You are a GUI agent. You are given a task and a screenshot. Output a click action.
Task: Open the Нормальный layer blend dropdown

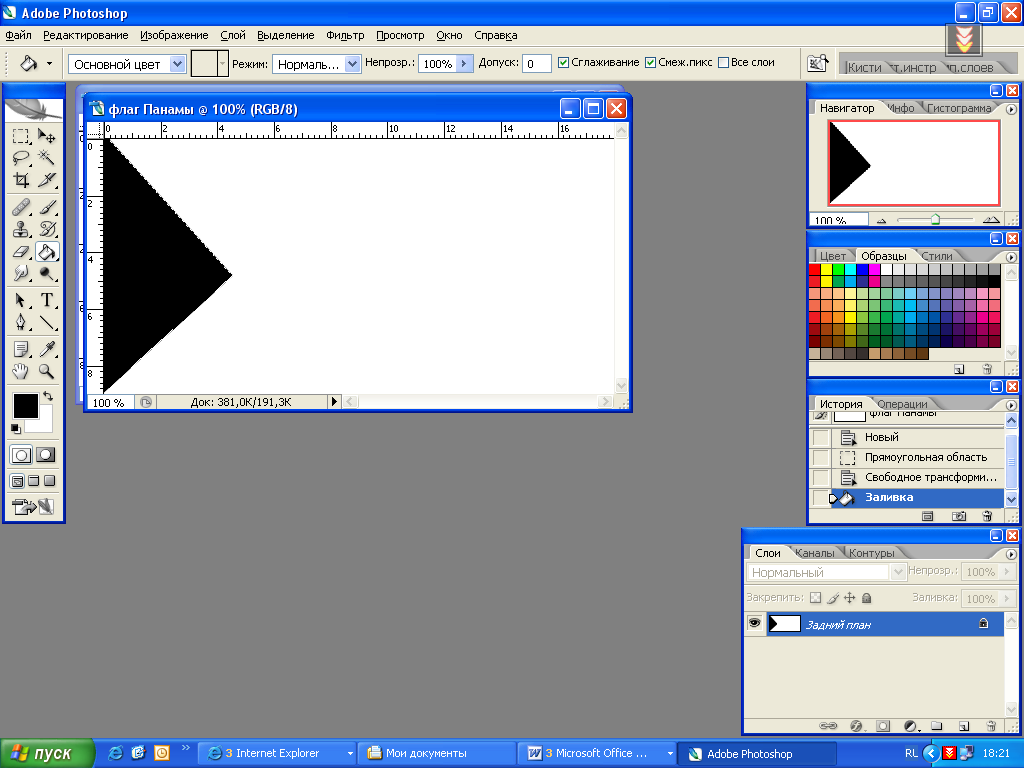898,572
